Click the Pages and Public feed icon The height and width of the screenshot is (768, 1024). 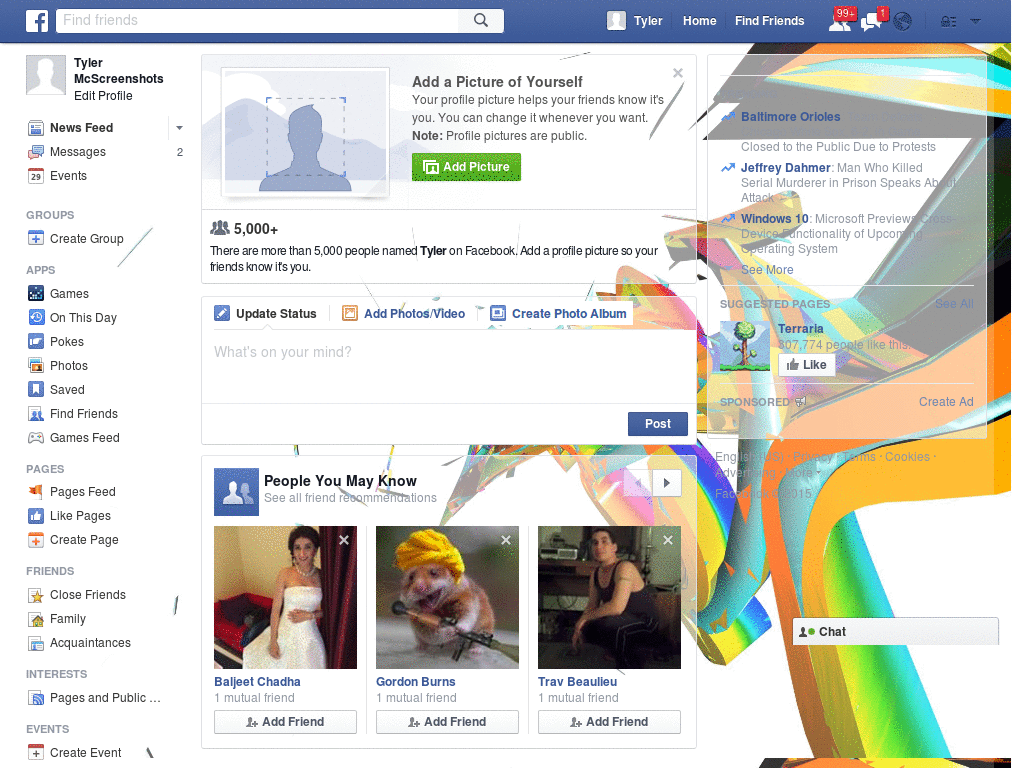point(36,698)
